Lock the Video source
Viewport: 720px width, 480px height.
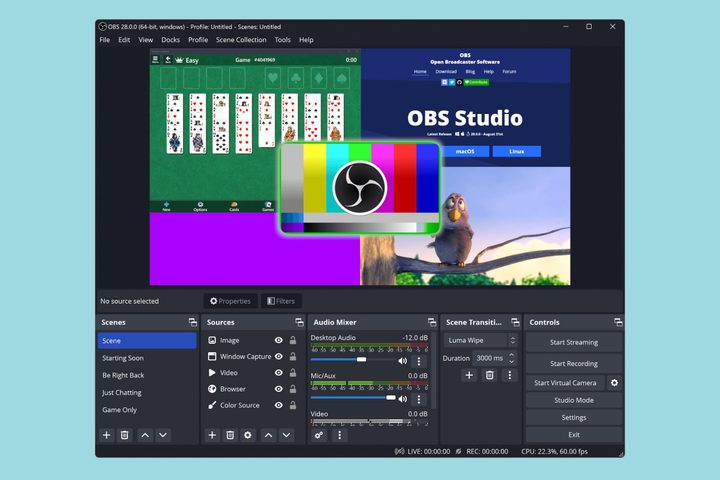[x=292, y=373]
